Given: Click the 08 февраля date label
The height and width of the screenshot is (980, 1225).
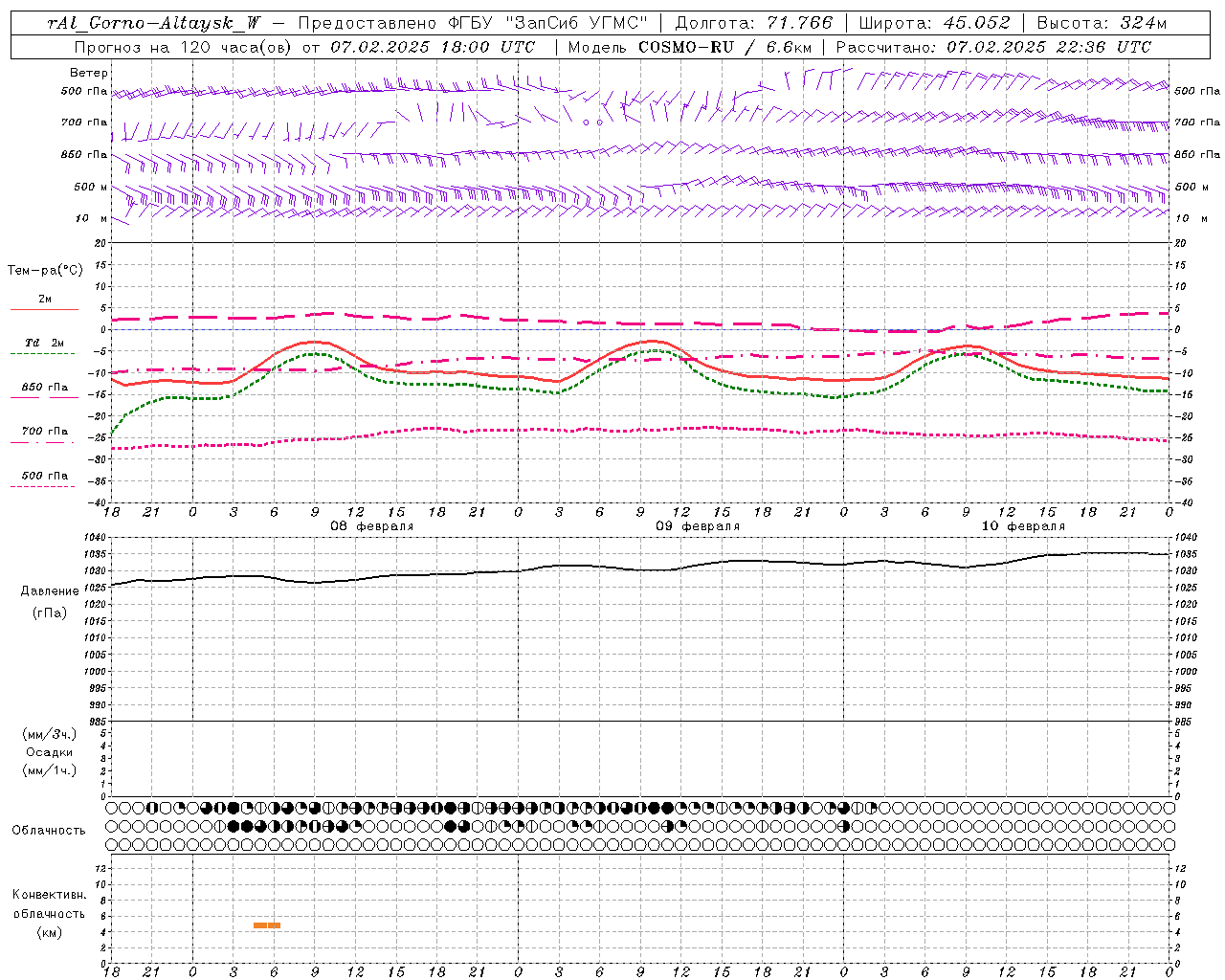Looking at the screenshot, I should click(x=372, y=526).
